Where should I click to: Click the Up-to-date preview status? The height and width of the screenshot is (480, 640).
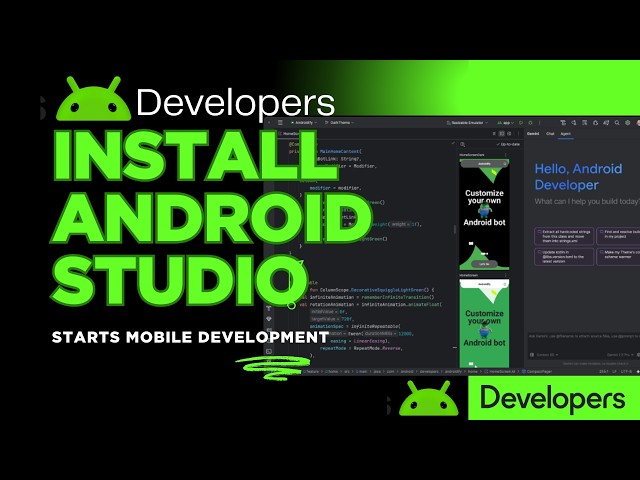(508, 144)
